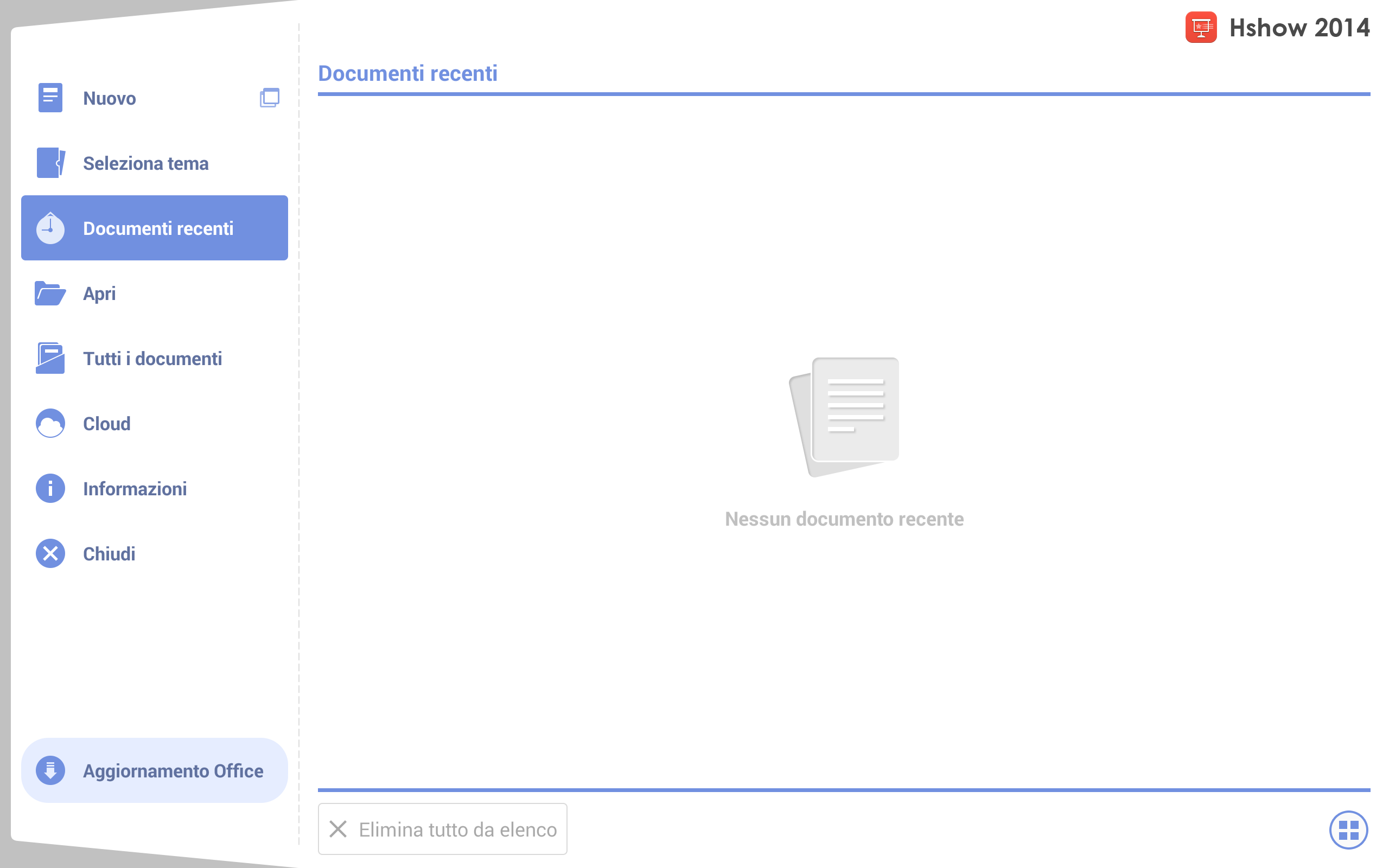This screenshot has width=1389, height=868.
Task: Open Tutti i documenti section
Action: point(155,358)
